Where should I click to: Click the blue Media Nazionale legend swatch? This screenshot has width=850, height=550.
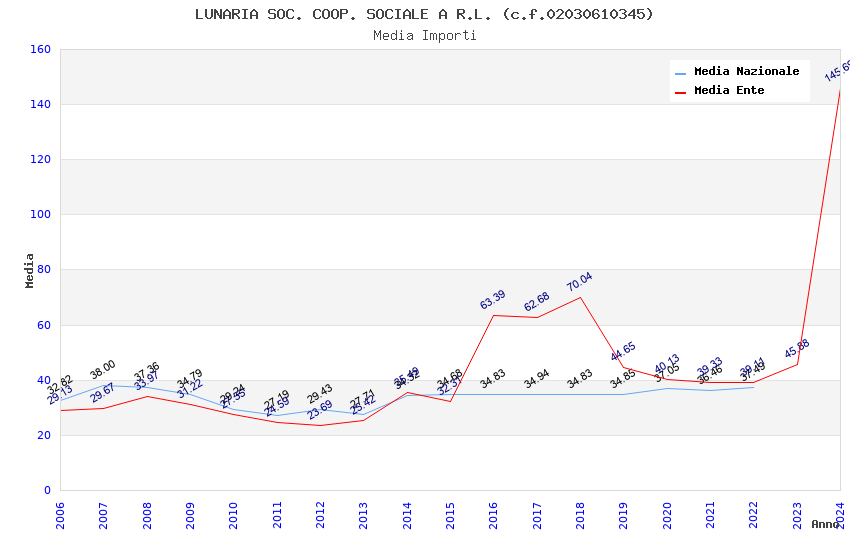[x=680, y=73]
